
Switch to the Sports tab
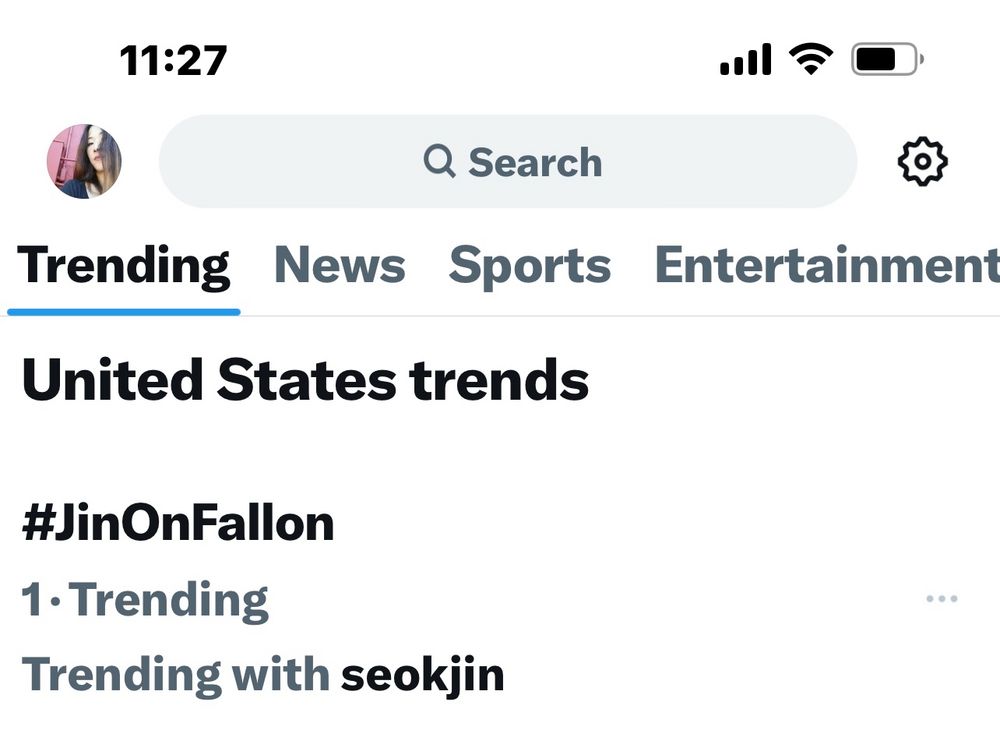[x=529, y=266]
